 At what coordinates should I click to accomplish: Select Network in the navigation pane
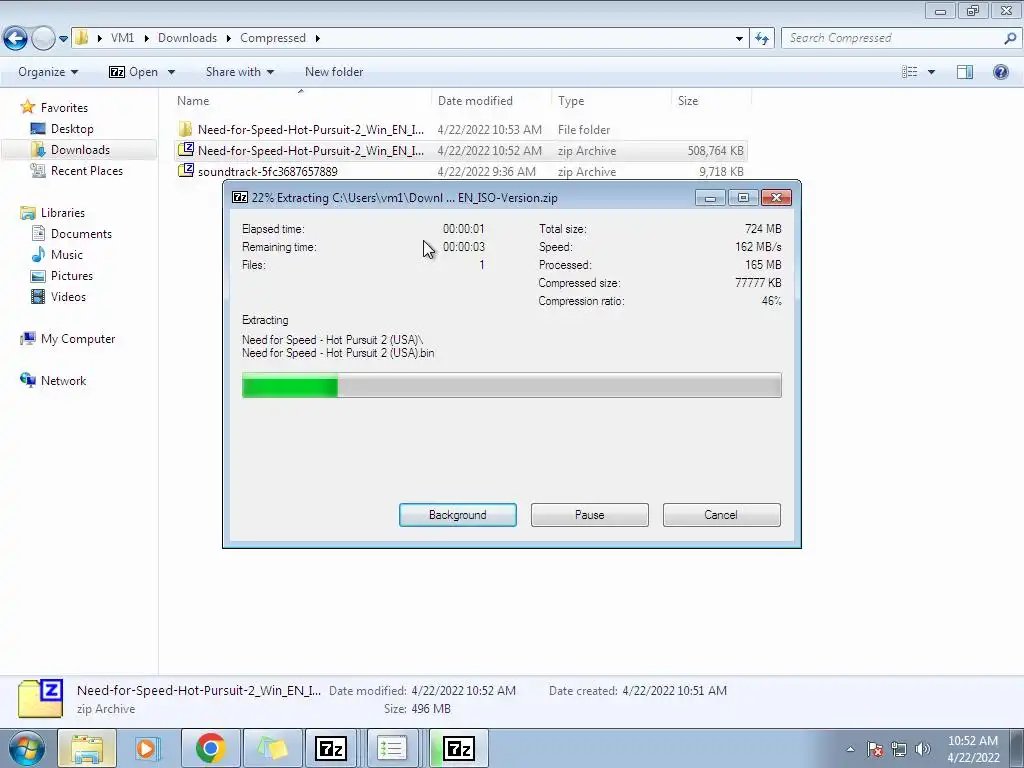(63, 381)
